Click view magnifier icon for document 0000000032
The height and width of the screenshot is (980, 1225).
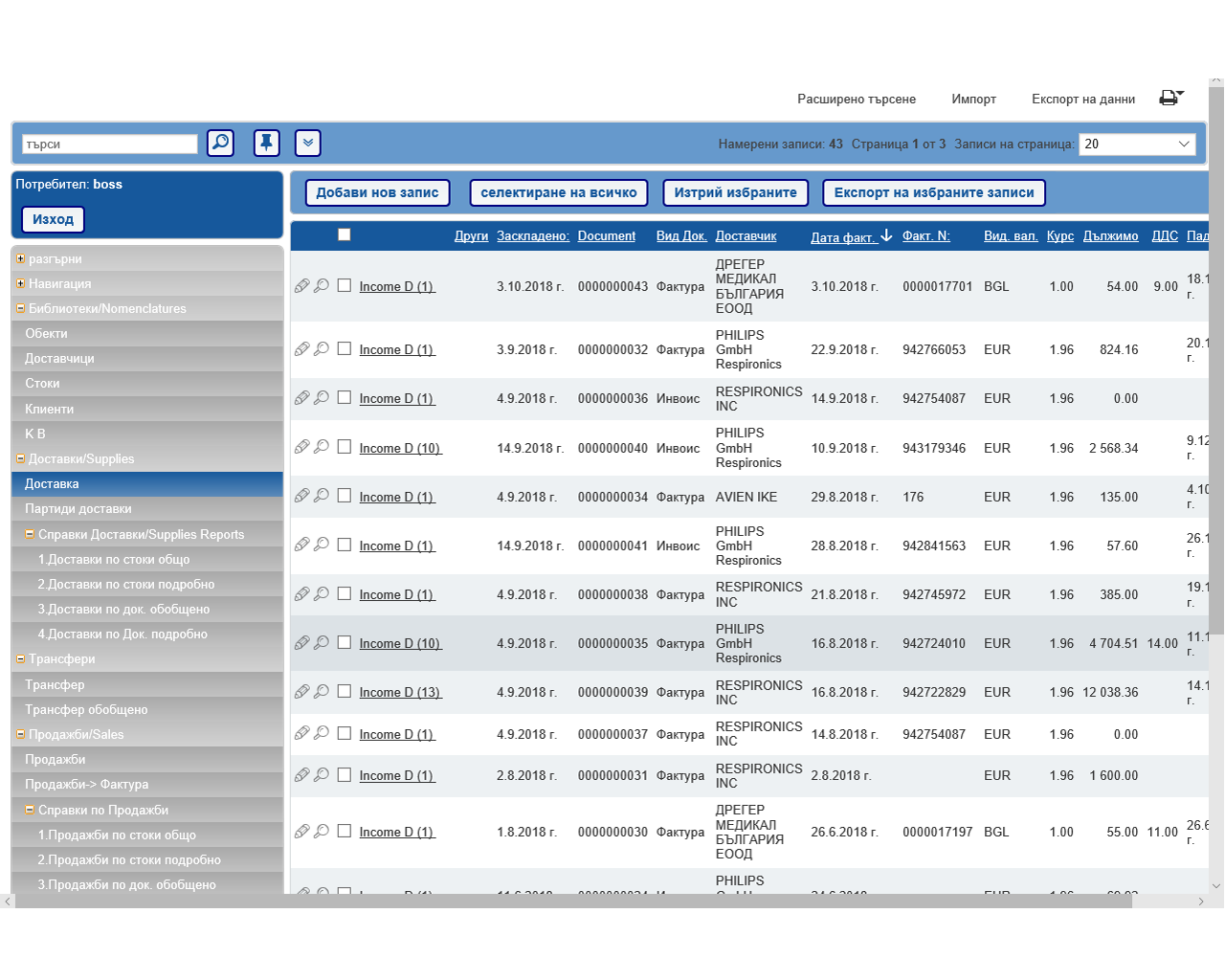click(x=322, y=349)
